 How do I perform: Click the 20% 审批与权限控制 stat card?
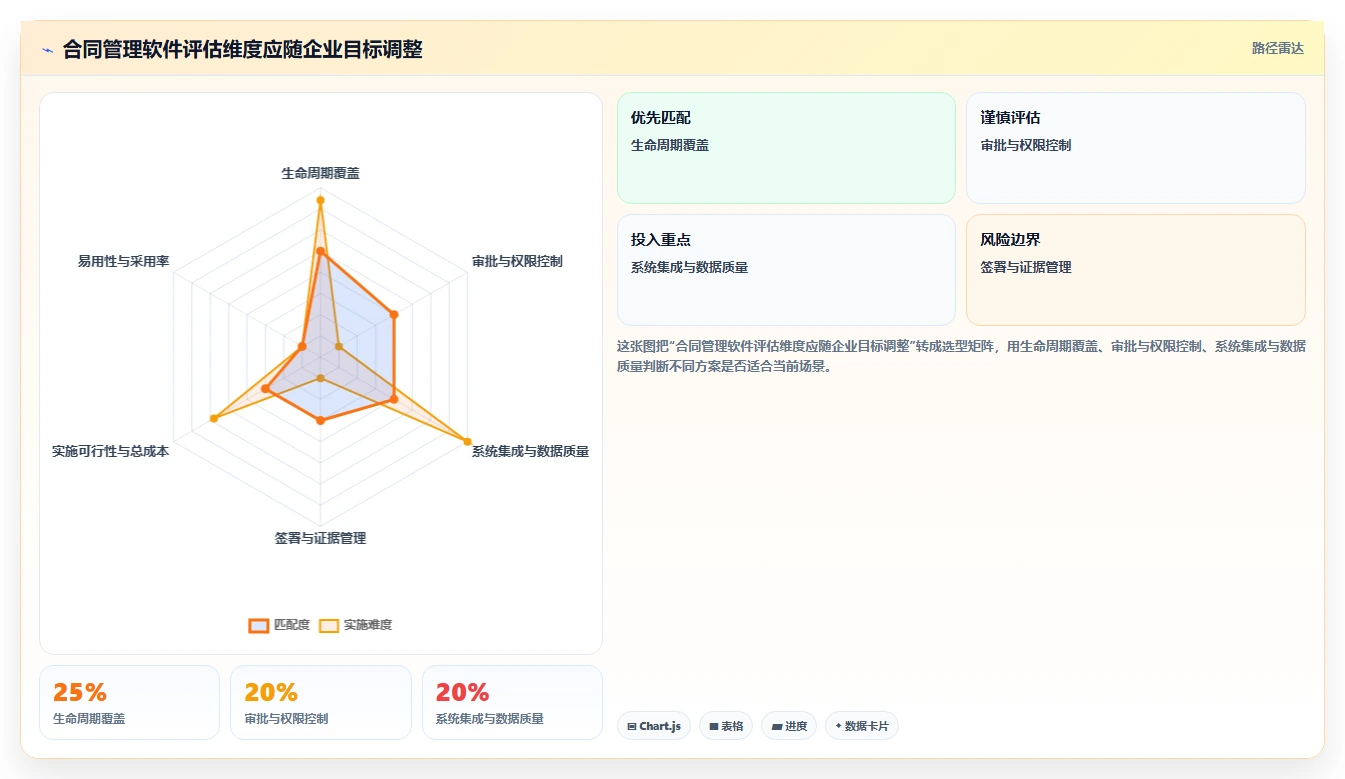click(320, 702)
